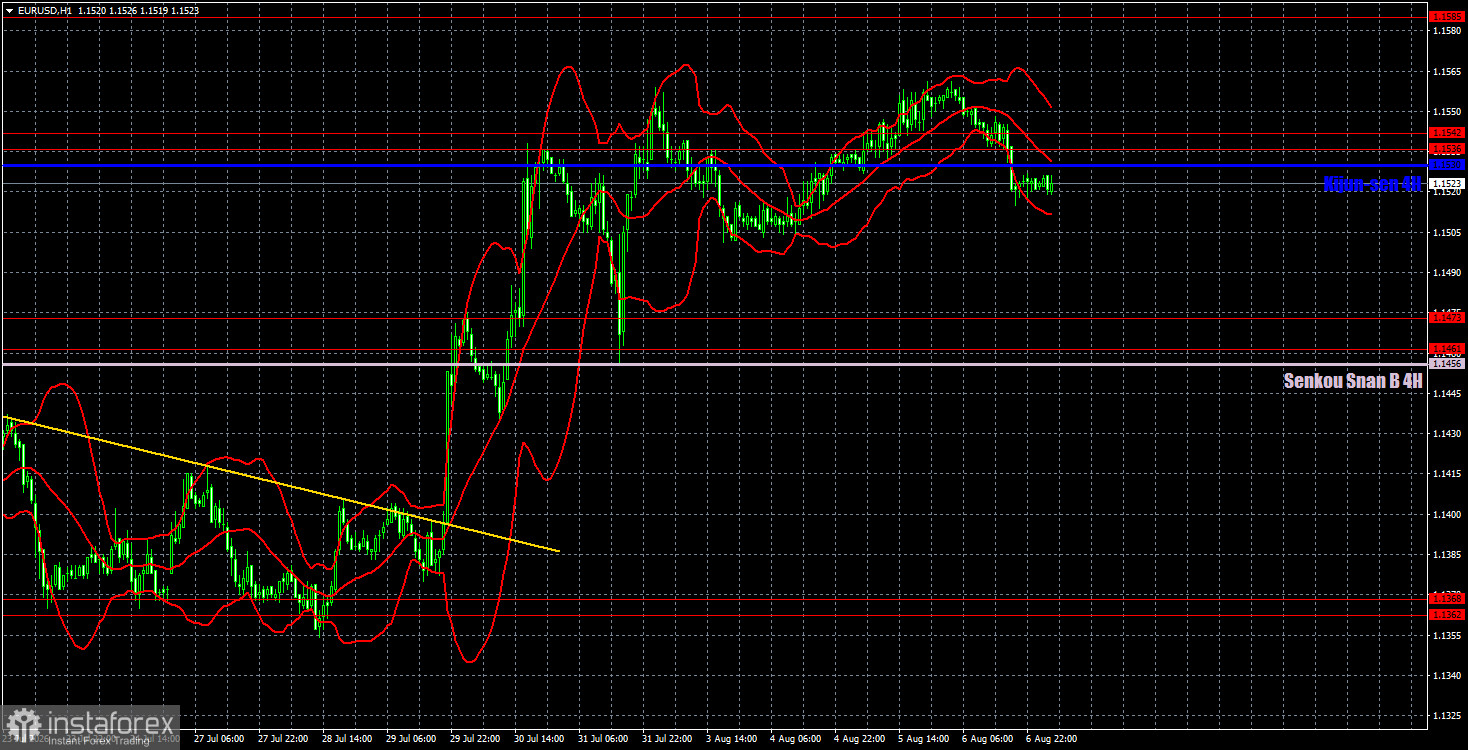This screenshot has width=1468, height=750.
Task: Click the 31 Jul 06:00 time label
Action: [x=602, y=739]
